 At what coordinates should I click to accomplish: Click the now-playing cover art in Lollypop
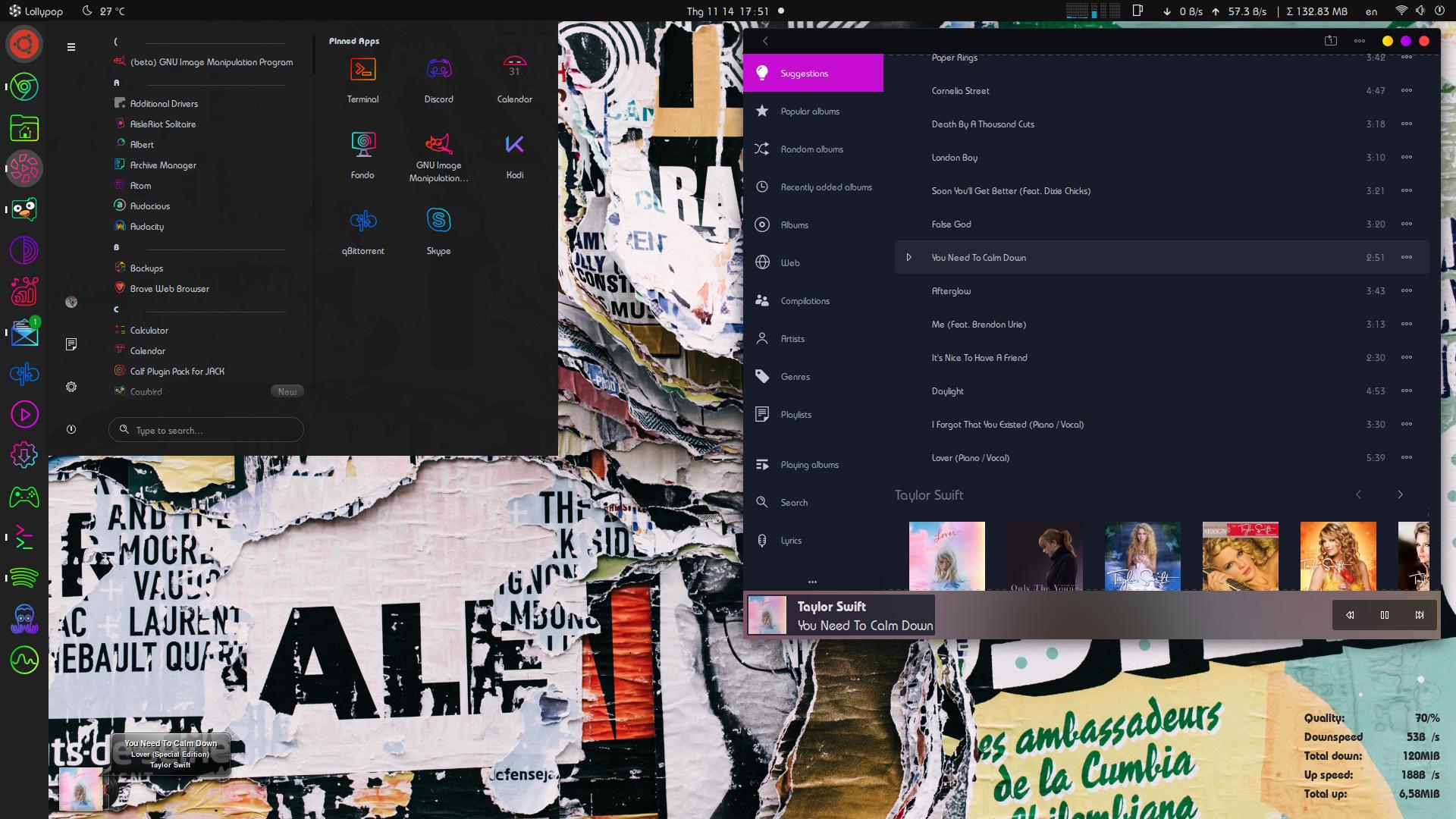click(767, 615)
